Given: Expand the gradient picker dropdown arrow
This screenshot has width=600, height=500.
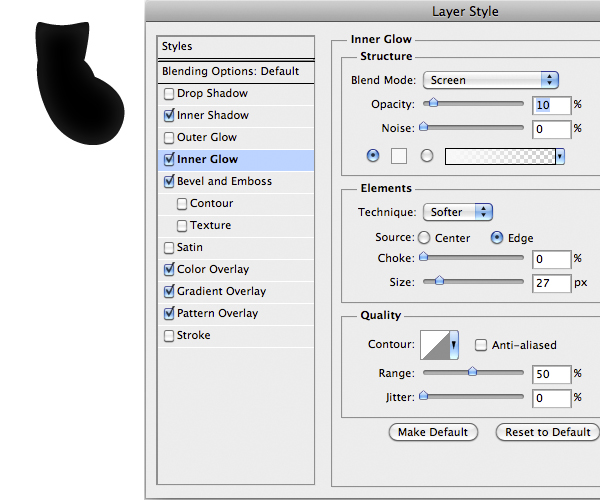Looking at the screenshot, I should [560, 156].
